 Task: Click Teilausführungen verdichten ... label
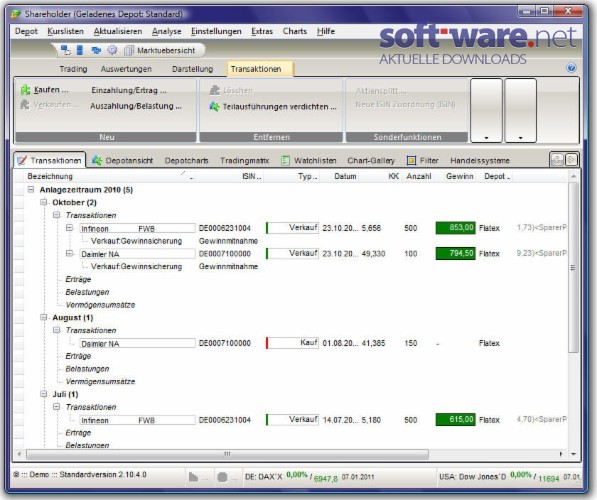[279, 107]
